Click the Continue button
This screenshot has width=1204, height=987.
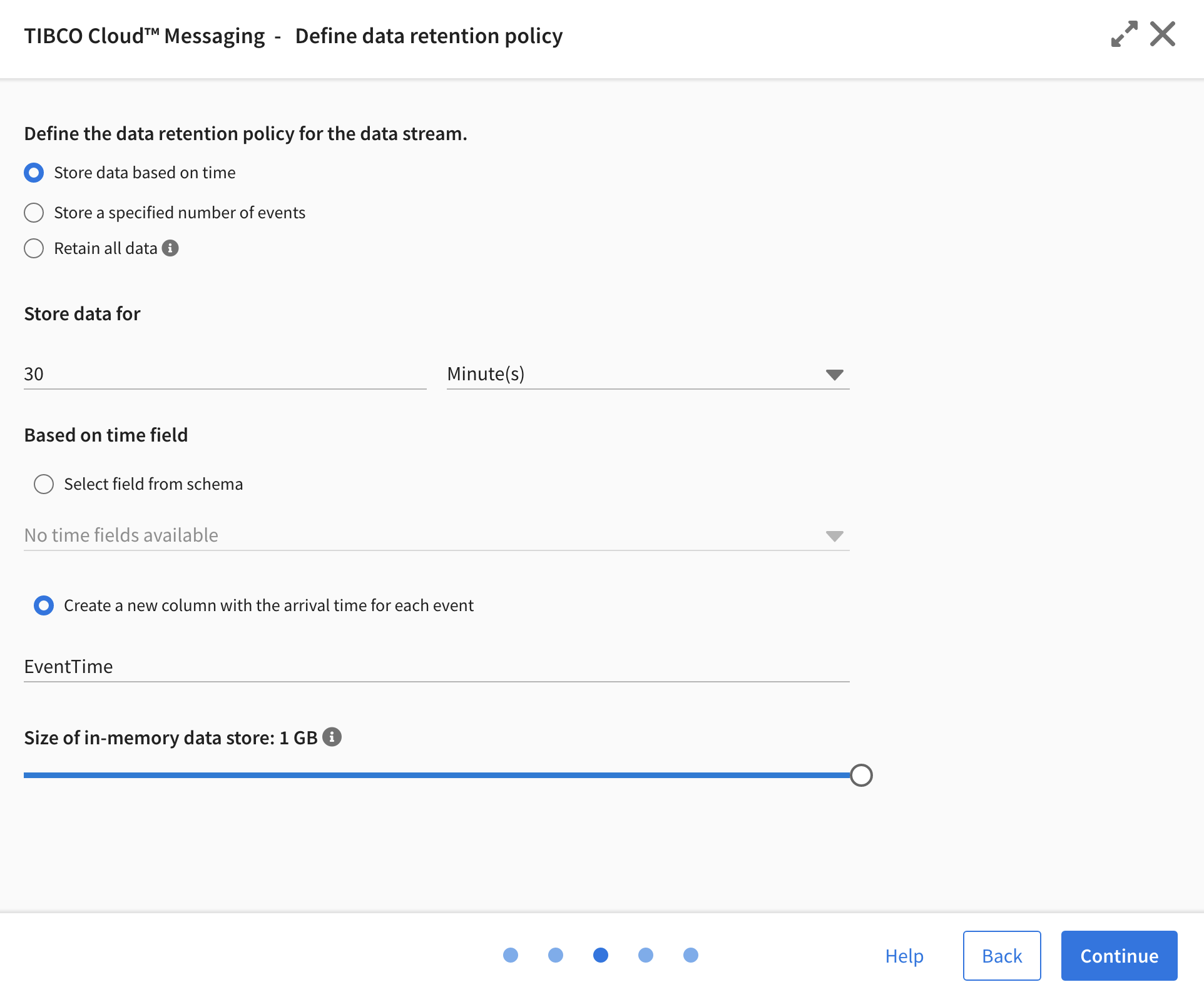(1120, 956)
